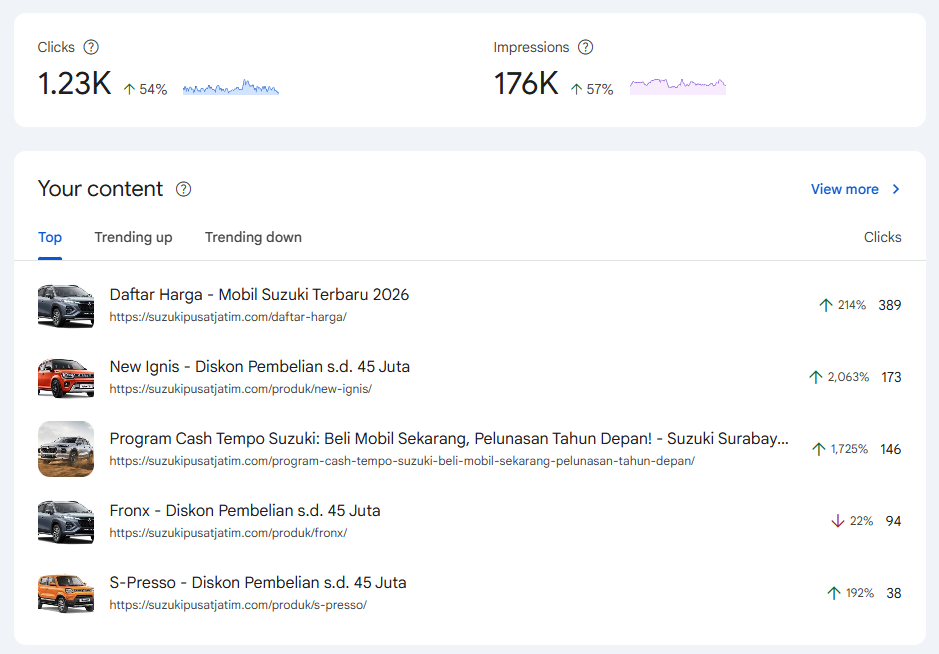Click the Impressions sparkline chart
This screenshot has width=939, height=654.
pos(677,86)
